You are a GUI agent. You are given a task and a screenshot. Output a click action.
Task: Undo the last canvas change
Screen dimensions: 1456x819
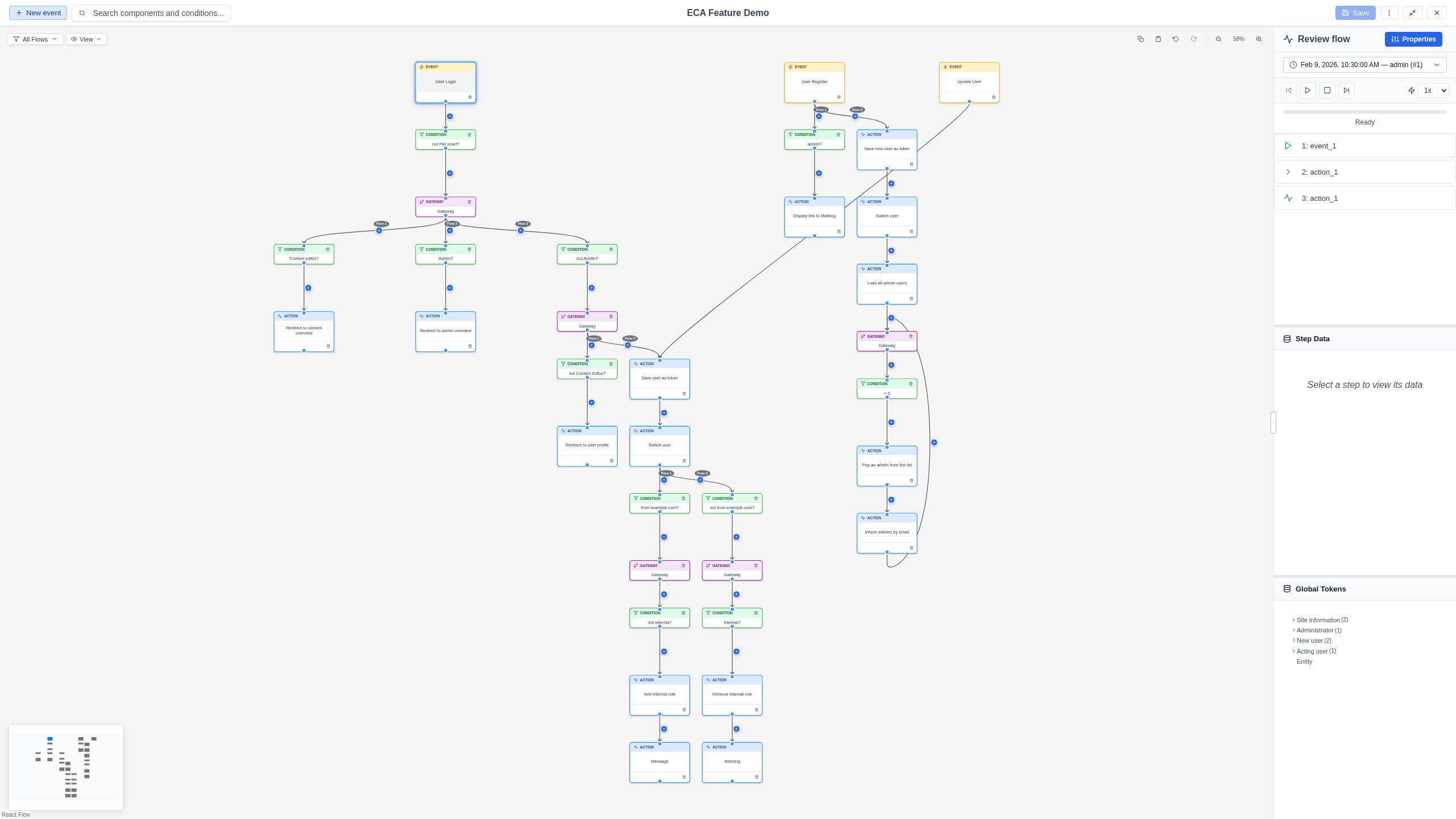click(1176, 39)
